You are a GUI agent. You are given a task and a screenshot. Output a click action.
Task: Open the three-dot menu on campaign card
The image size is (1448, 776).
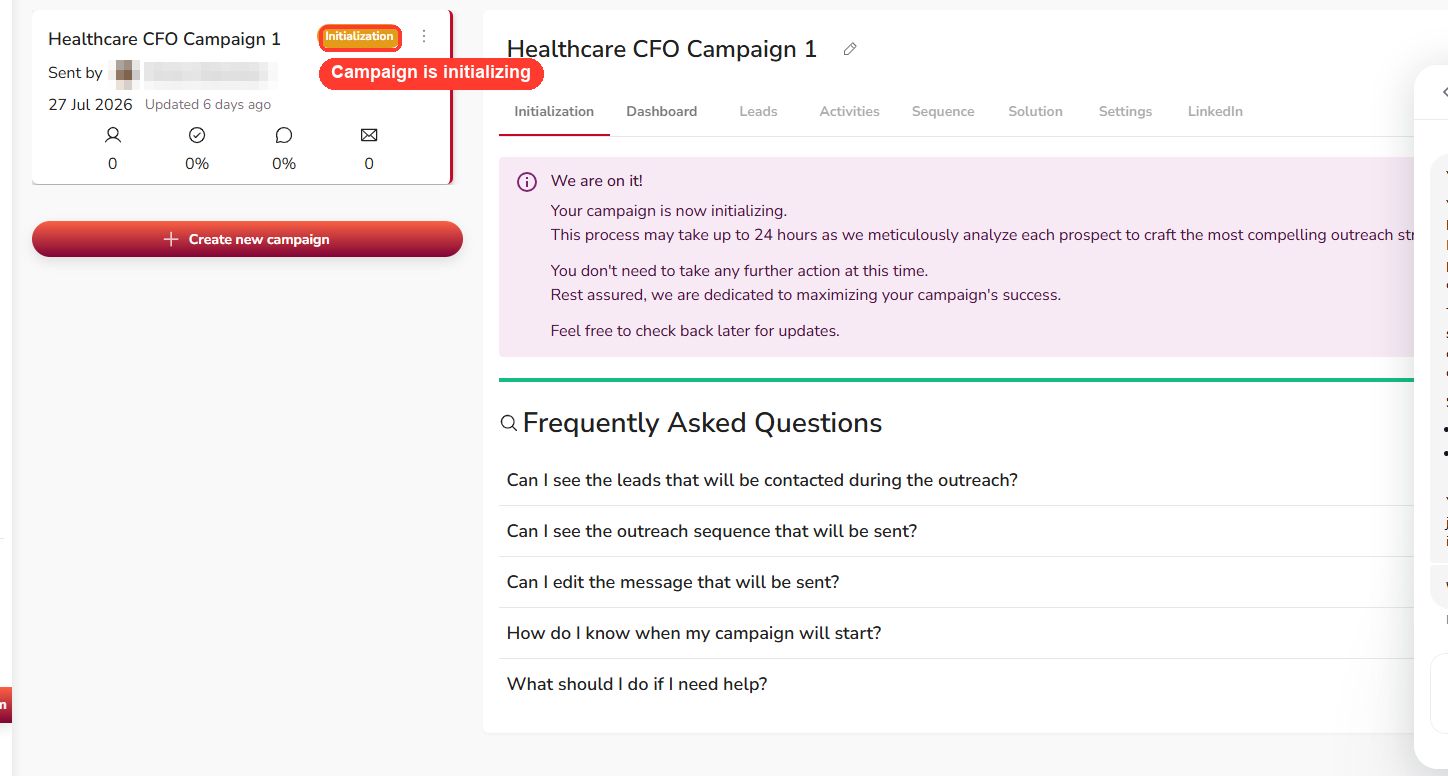424,37
